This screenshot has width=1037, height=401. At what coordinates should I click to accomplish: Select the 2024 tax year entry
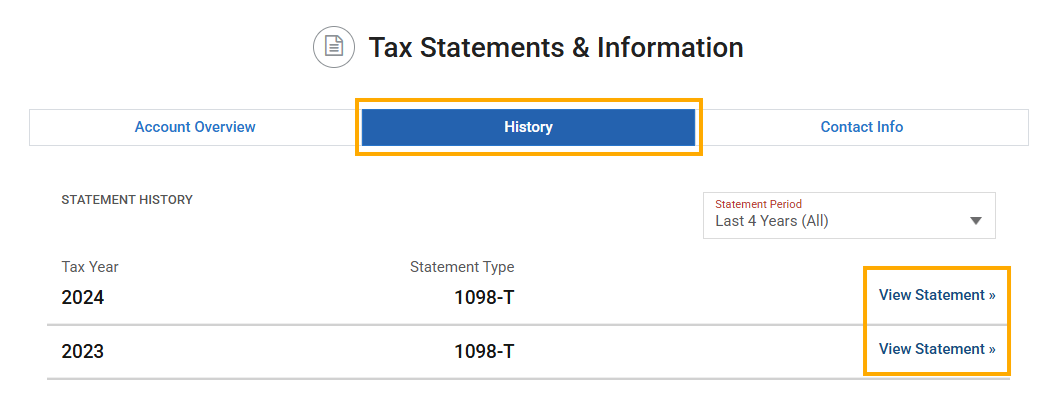(83, 298)
